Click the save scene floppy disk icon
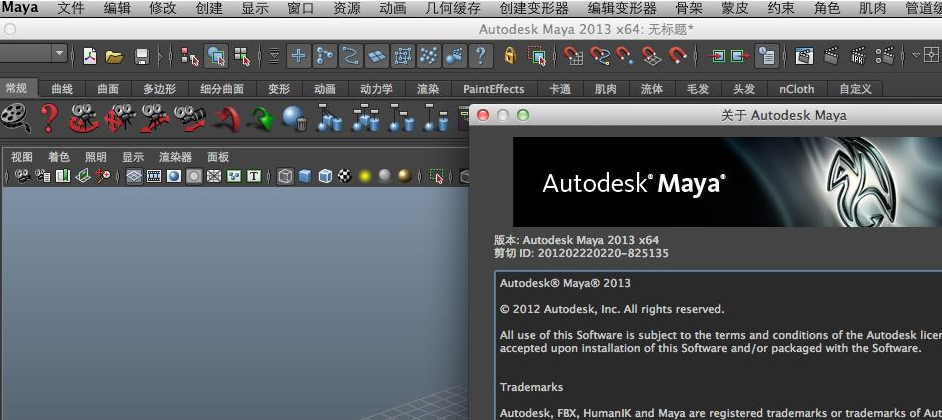The width and height of the screenshot is (942, 420). pyautogui.click(x=142, y=56)
